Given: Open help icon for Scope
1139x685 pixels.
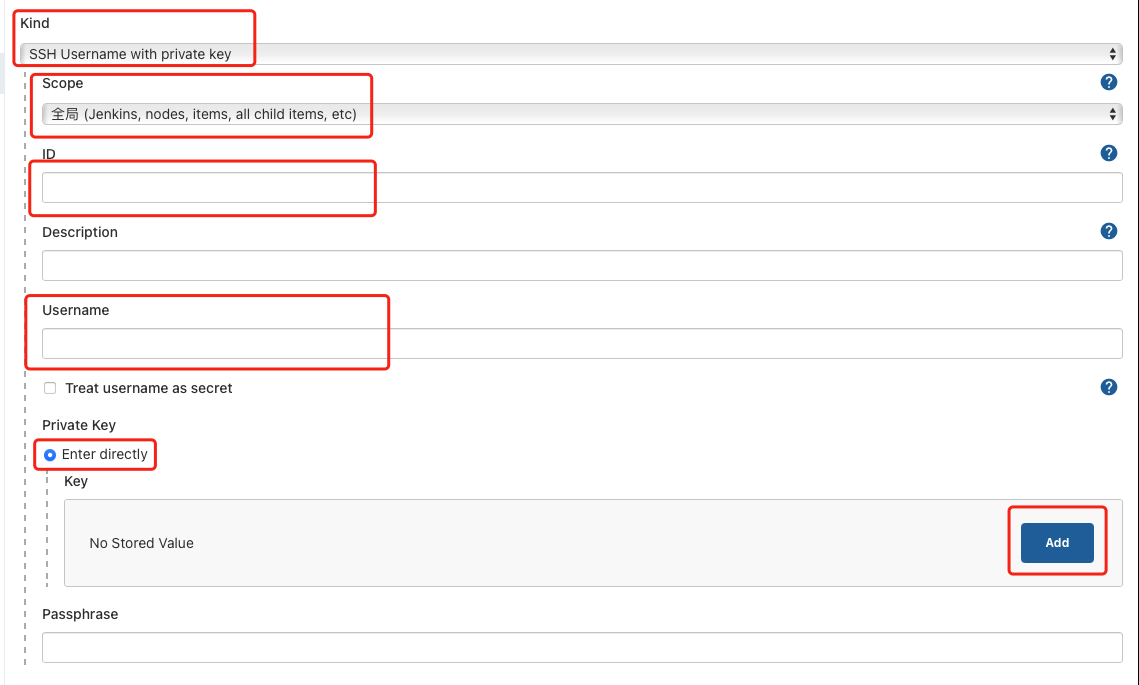Looking at the screenshot, I should (1108, 82).
